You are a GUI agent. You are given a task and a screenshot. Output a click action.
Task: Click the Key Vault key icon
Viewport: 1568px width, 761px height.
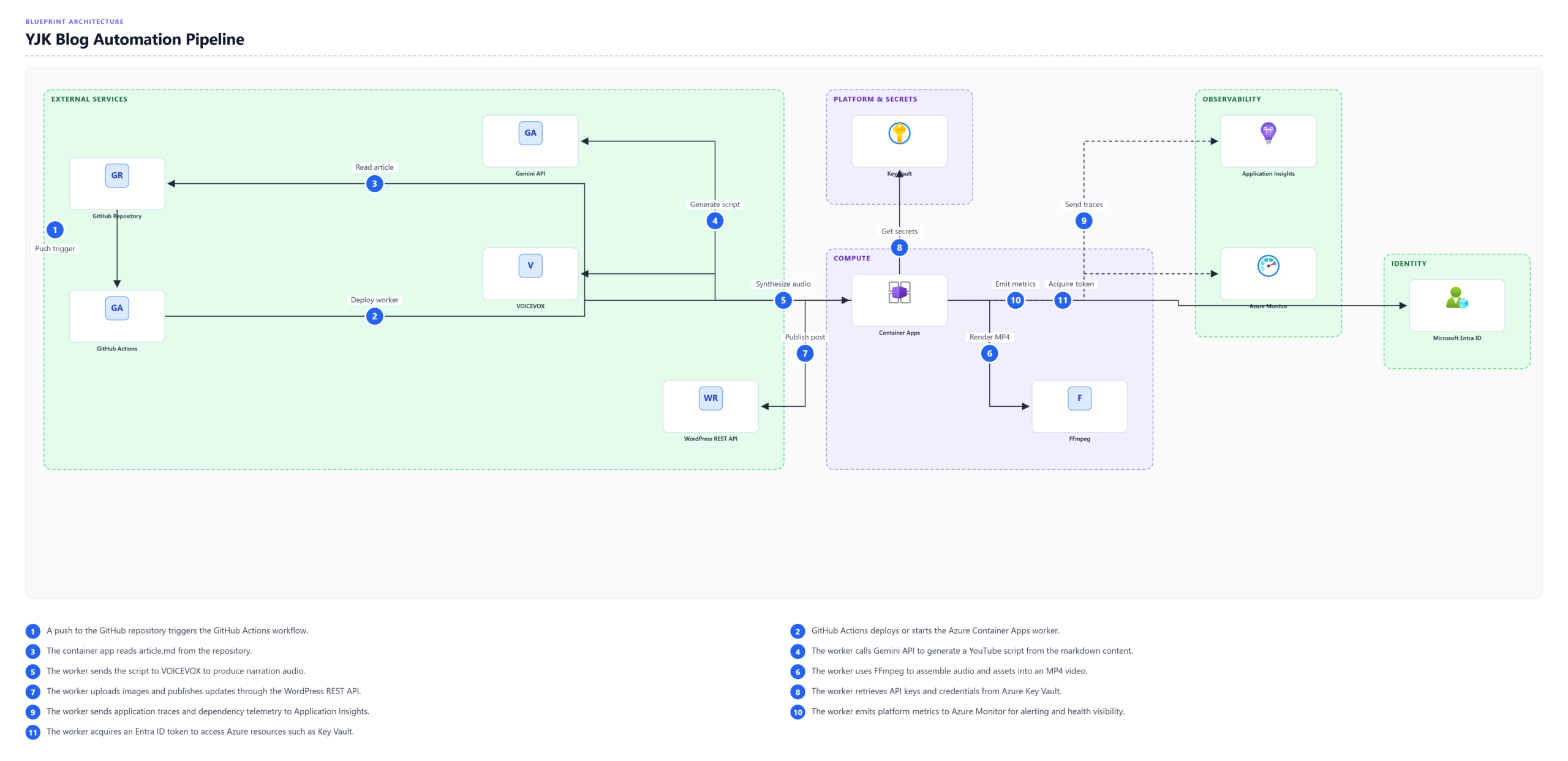pos(899,133)
